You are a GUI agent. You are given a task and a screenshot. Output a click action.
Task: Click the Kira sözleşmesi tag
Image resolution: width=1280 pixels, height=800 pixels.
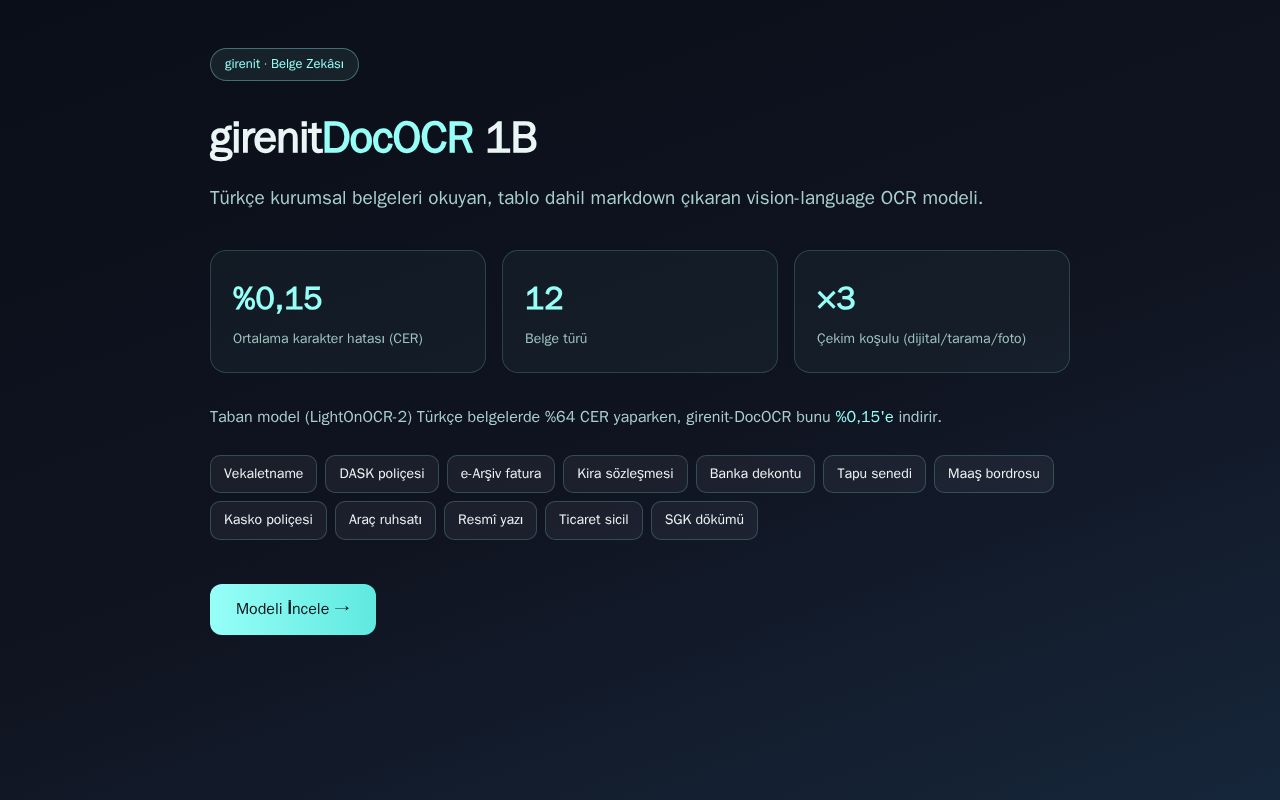pyautogui.click(x=625, y=474)
